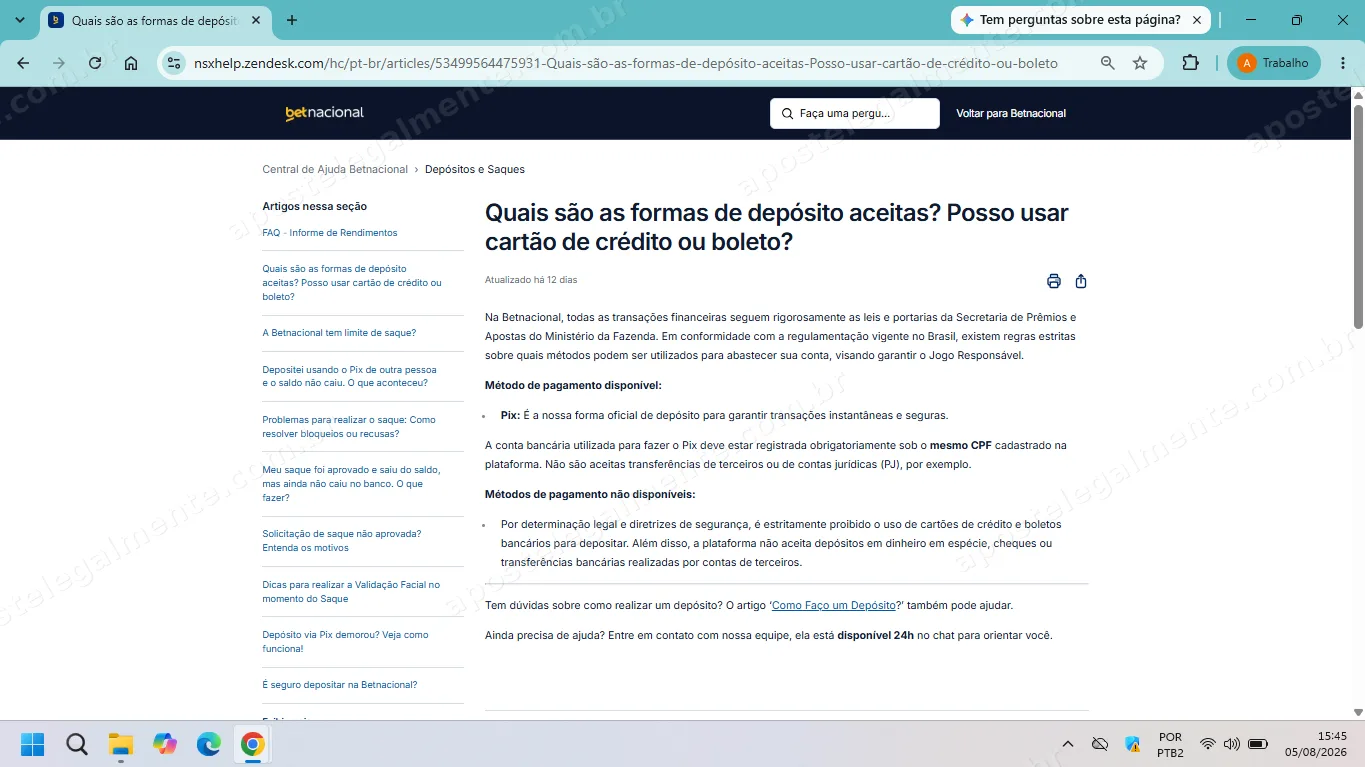Viewport: 1365px width, 767px height.
Task: Open Copilot from the taskbar
Action: click(165, 744)
